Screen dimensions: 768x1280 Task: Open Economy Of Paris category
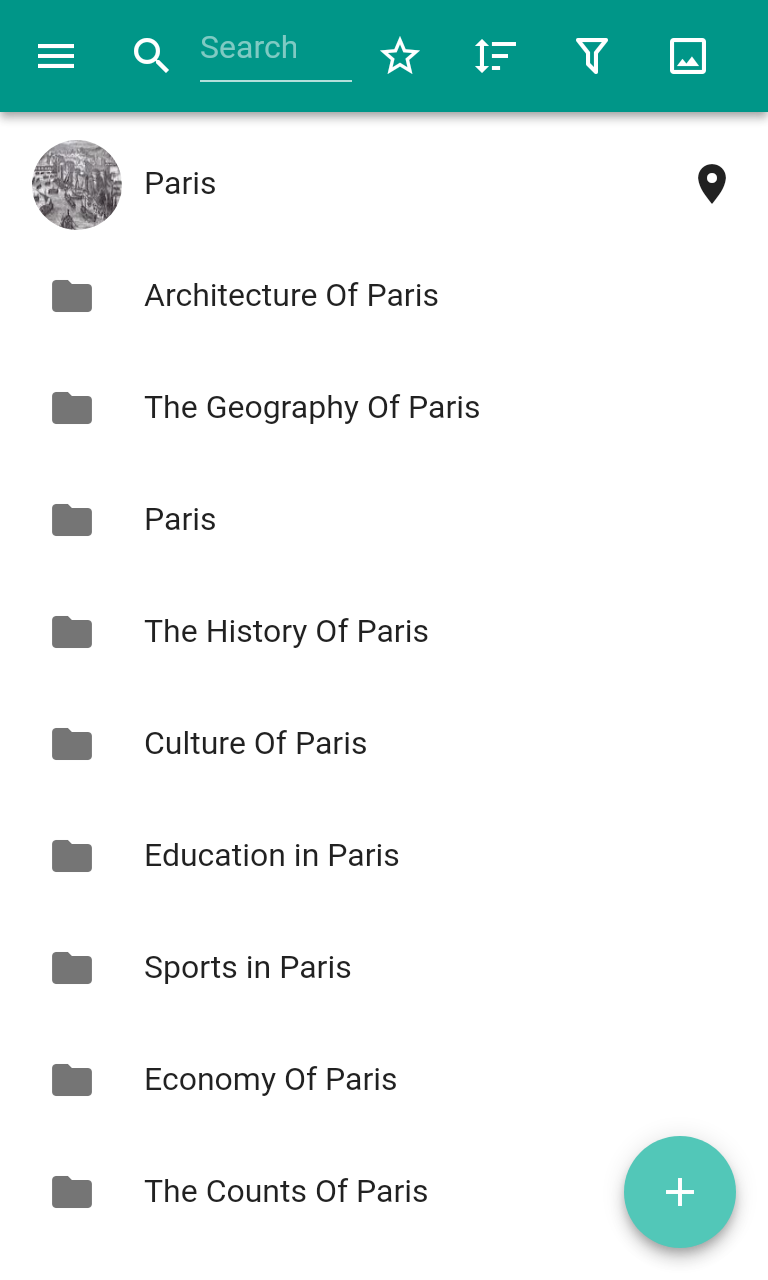270,1080
